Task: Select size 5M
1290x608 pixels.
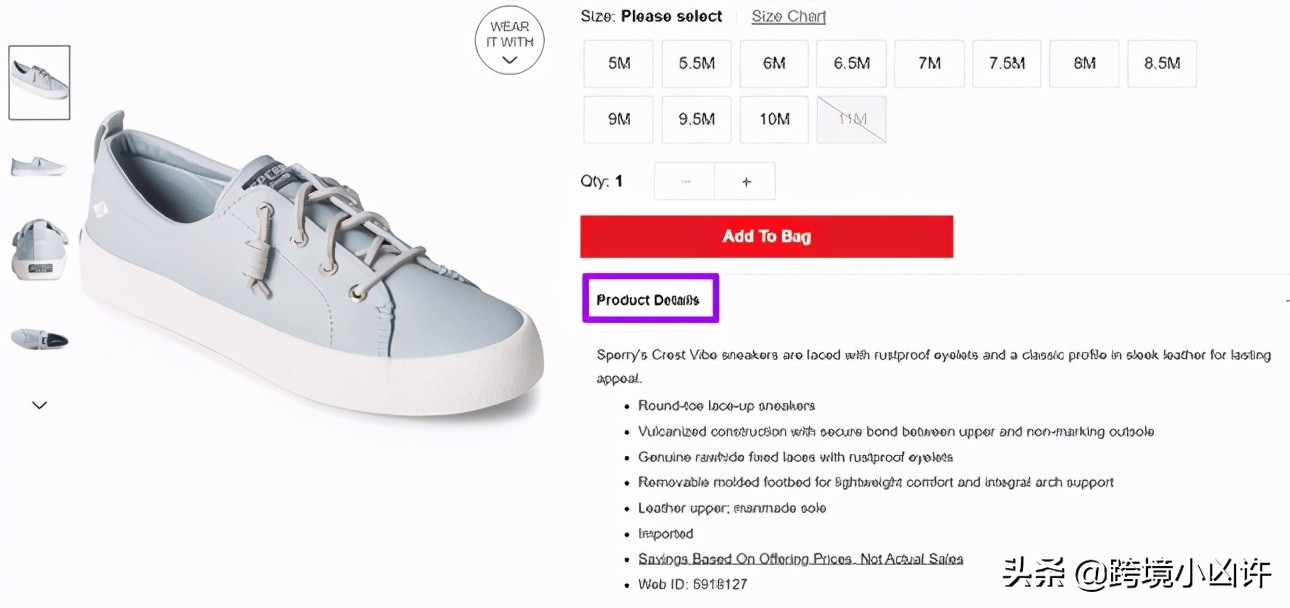Action: [x=619, y=64]
